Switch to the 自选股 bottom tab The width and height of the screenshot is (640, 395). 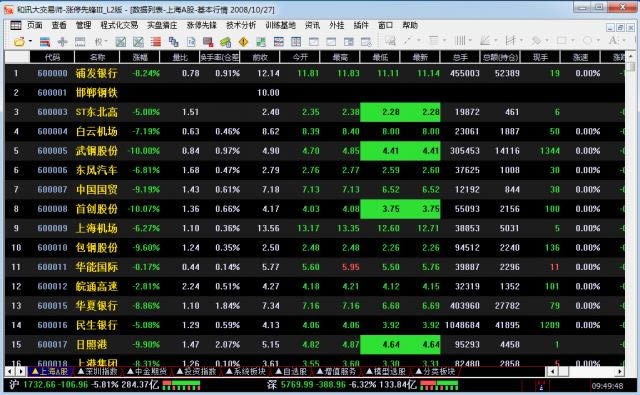click(291, 371)
